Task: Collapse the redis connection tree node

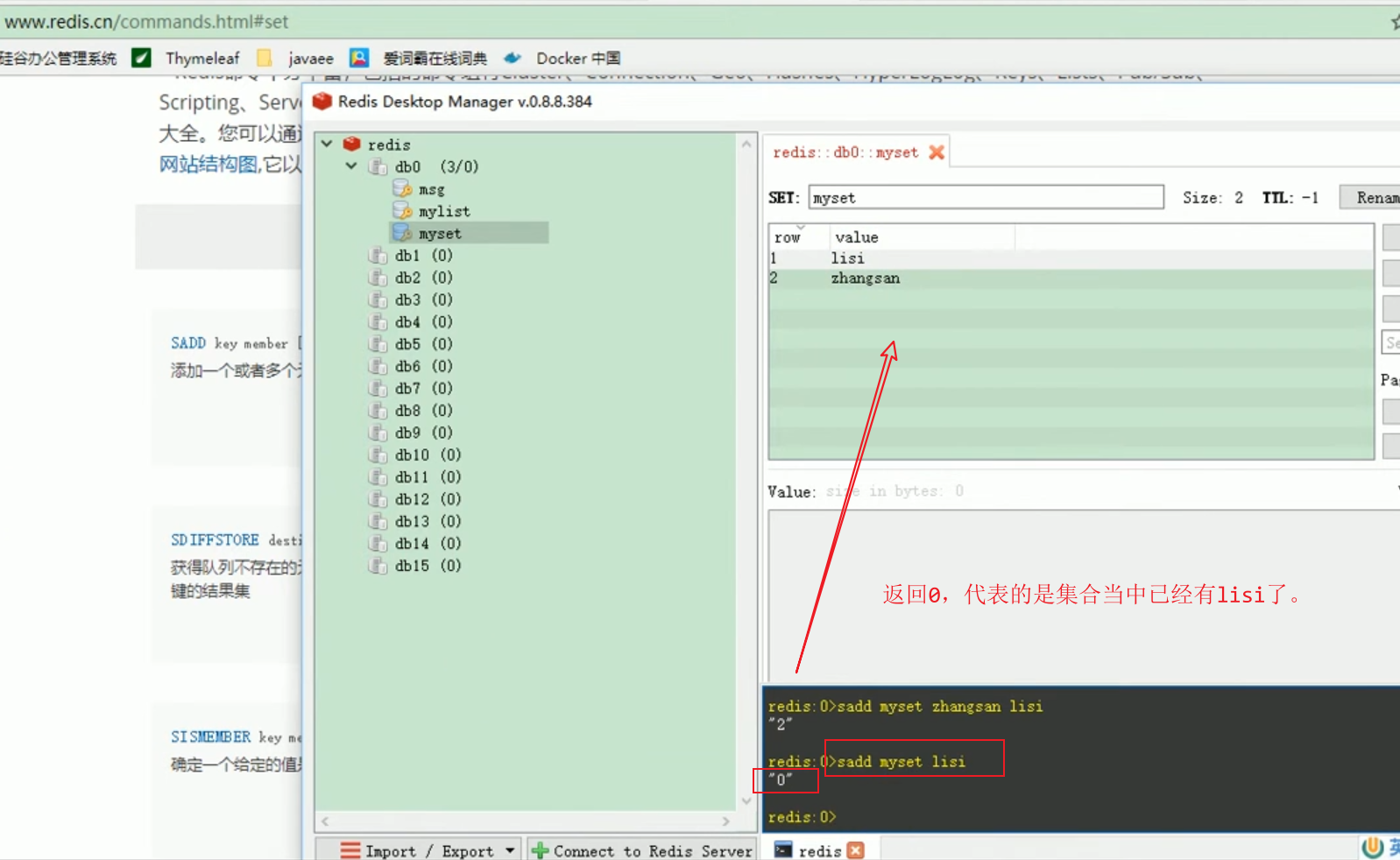Action: click(x=327, y=144)
